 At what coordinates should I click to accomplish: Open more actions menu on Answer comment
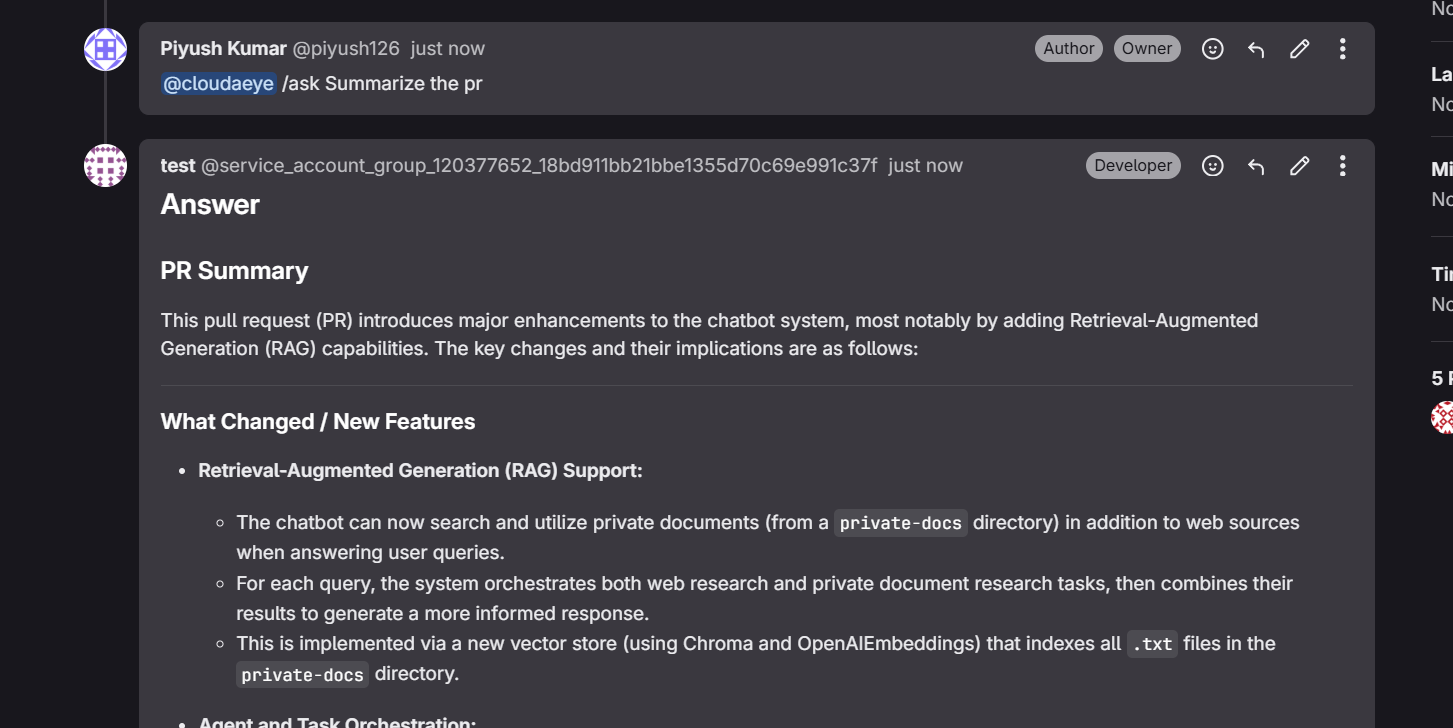click(x=1342, y=166)
